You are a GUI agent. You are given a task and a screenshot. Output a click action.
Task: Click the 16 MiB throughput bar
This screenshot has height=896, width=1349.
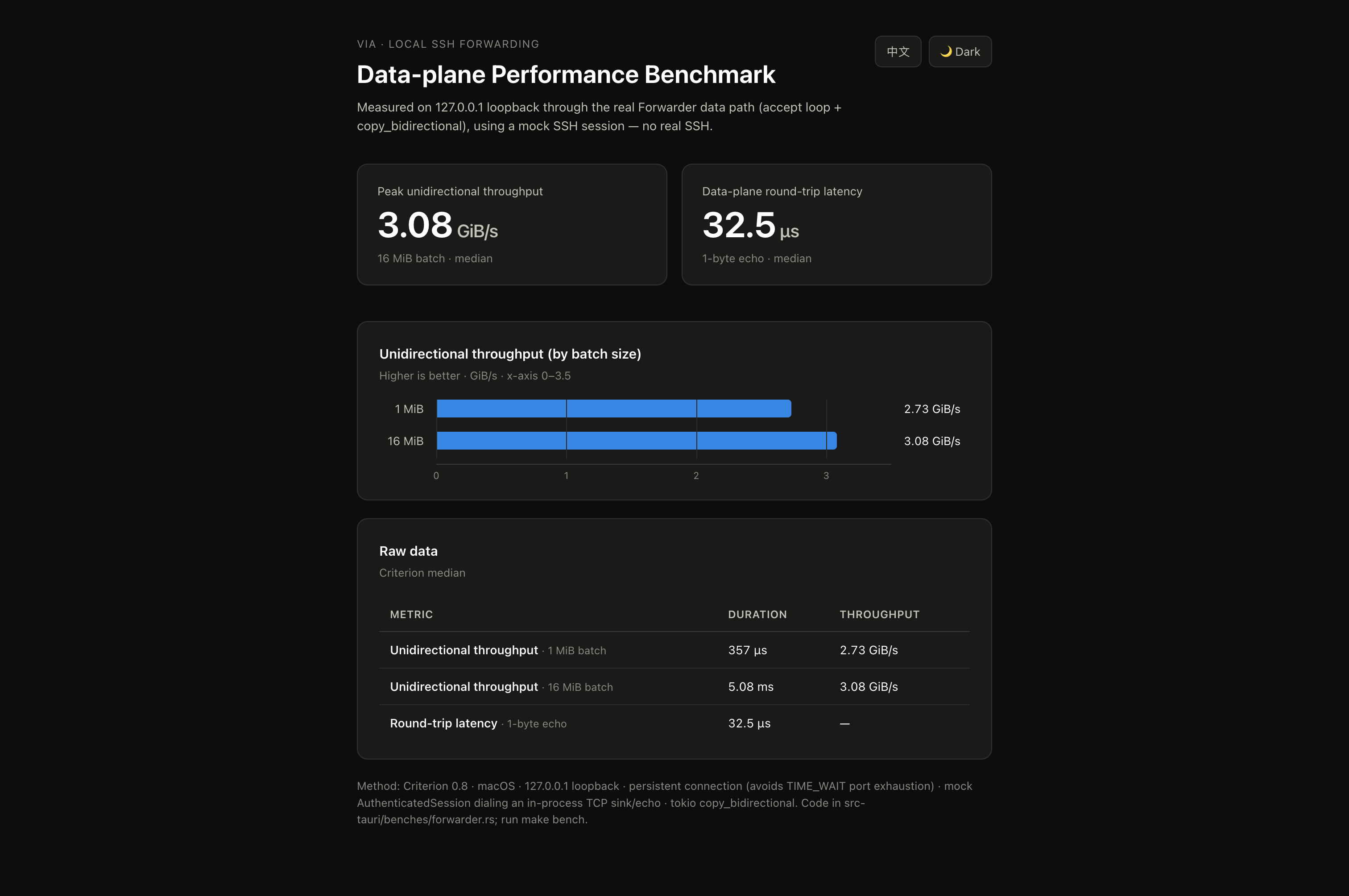coord(637,441)
